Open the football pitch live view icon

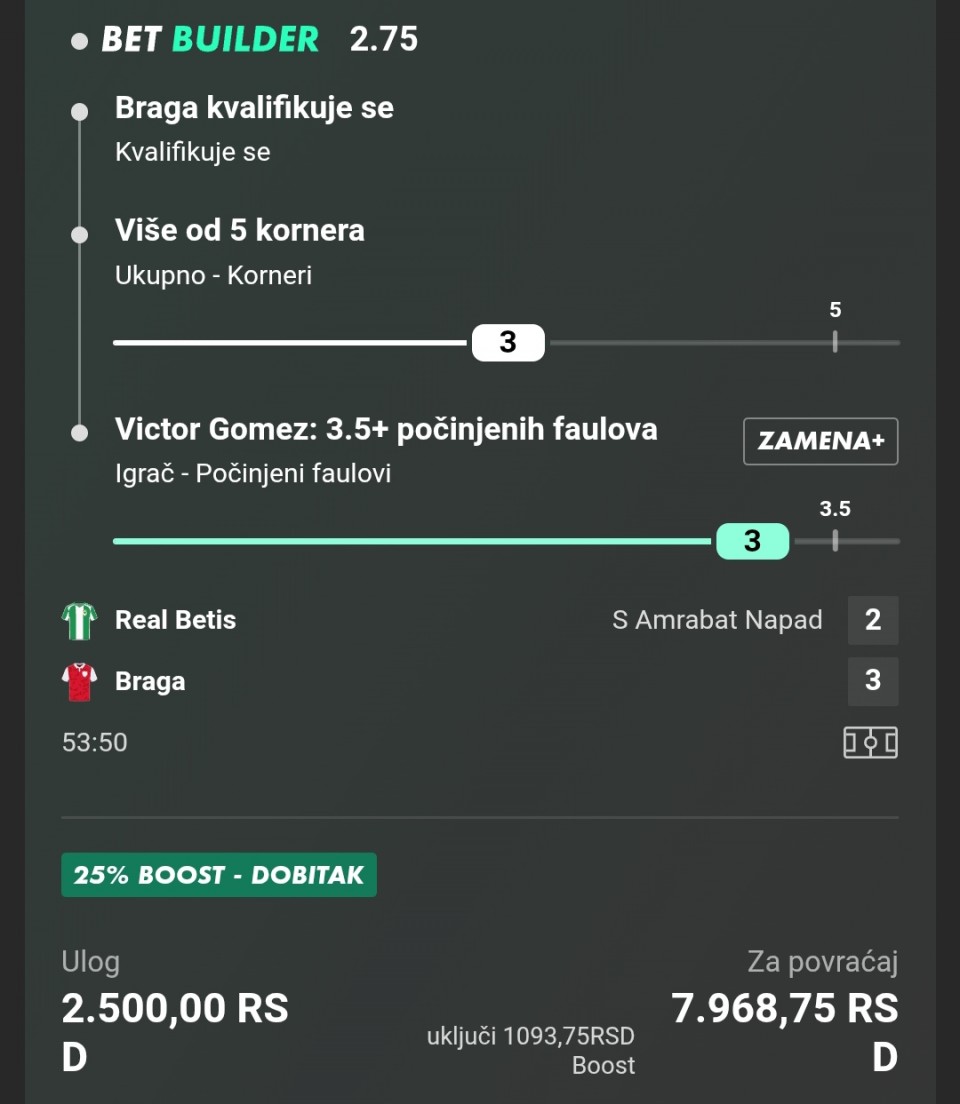pyautogui.click(x=870, y=742)
